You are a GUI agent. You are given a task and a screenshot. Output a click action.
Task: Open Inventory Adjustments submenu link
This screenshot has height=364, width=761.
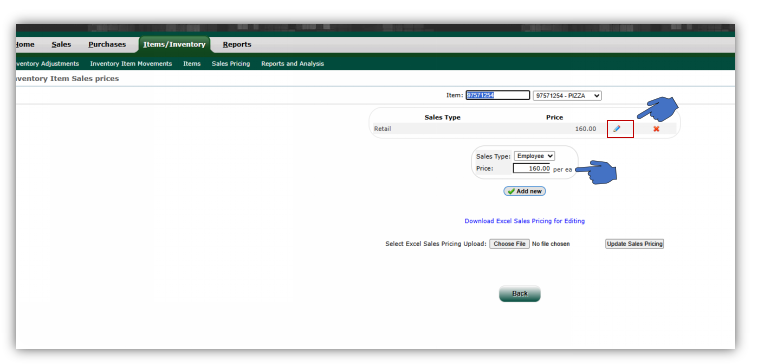(x=48, y=64)
